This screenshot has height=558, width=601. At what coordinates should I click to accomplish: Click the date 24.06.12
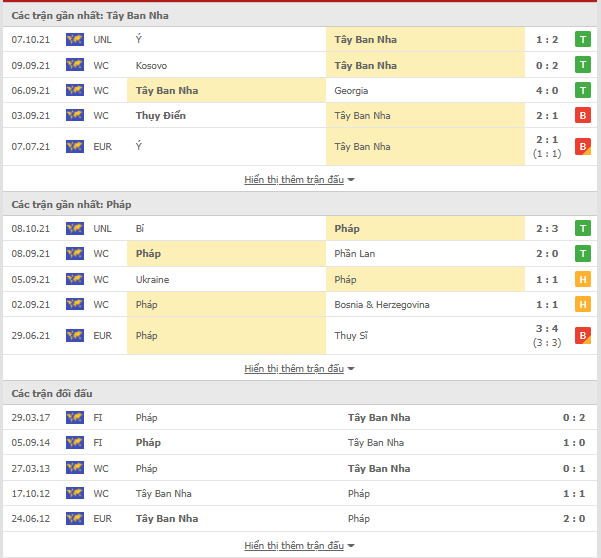(x=31, y=519)
